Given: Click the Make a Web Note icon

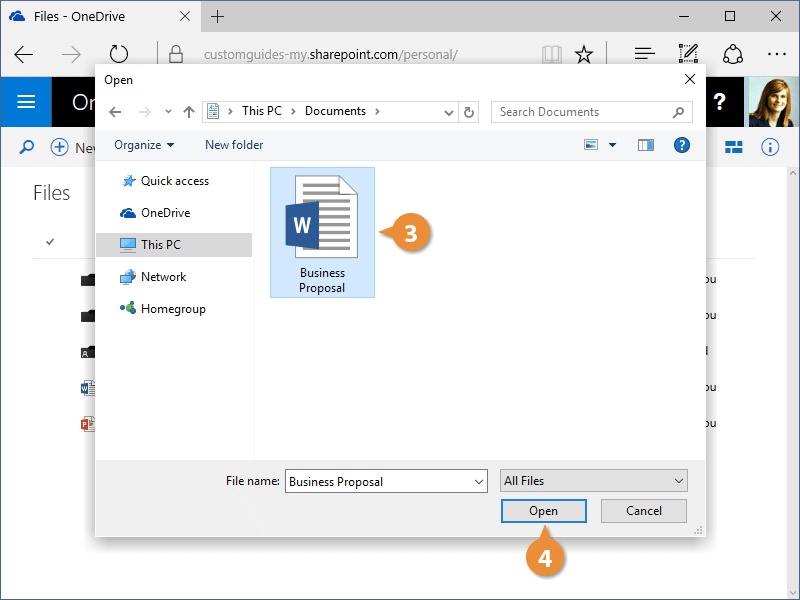Looking at the screenshot, I should [x=688, y=54].
